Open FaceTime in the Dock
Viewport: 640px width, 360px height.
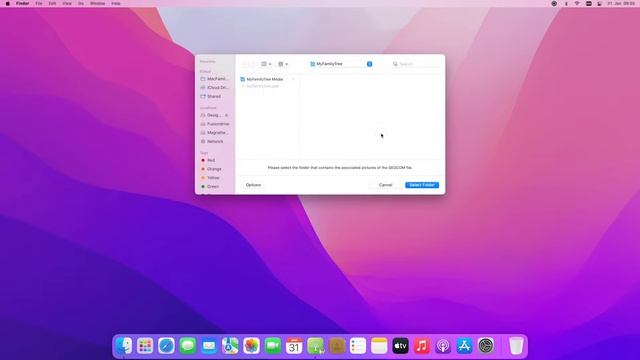273,346
